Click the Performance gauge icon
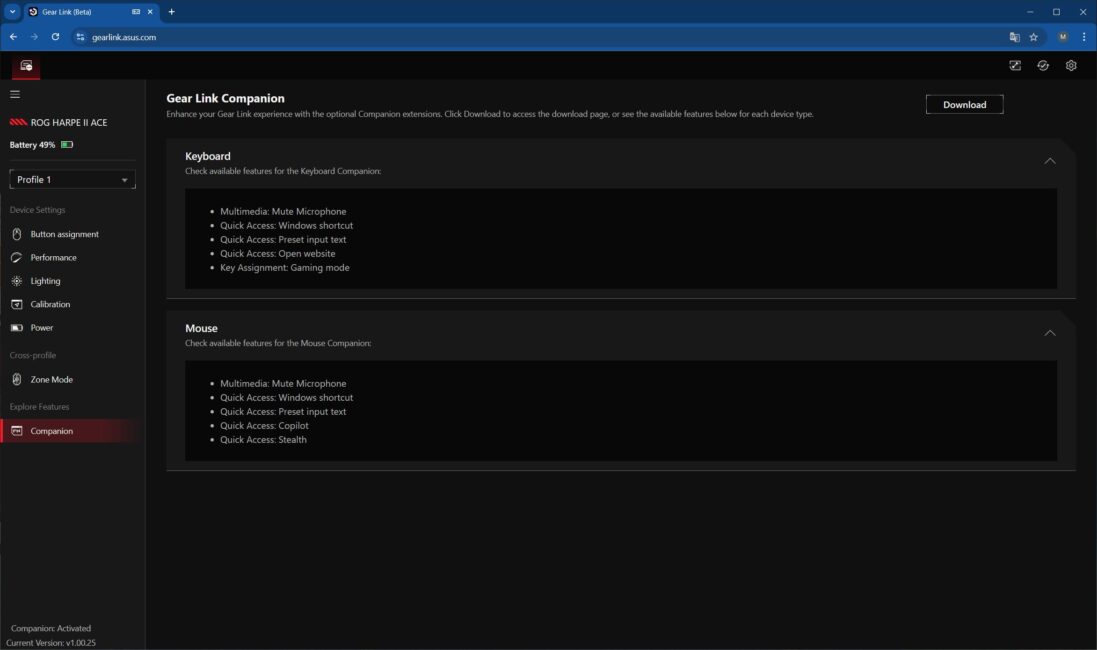This screenshot has height=650, width=1097. (17, 257)
